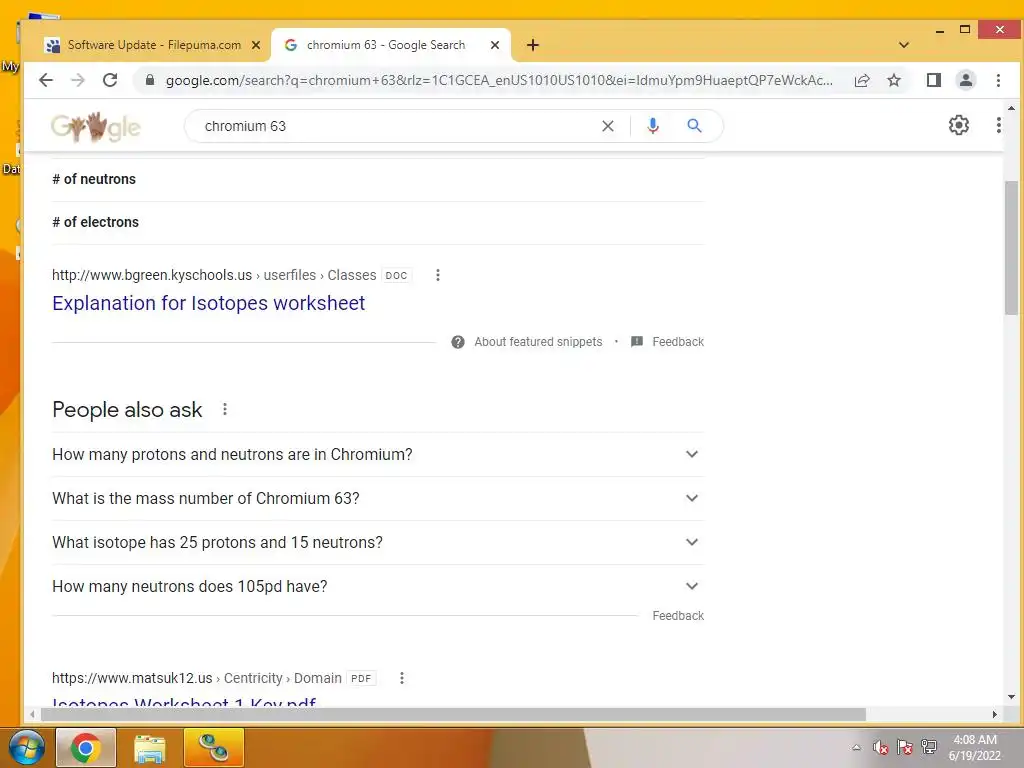This screenshot has width=1024, height=768.
Task: Switch to Software Update - Filepuma.com tab
Action: 154,45
